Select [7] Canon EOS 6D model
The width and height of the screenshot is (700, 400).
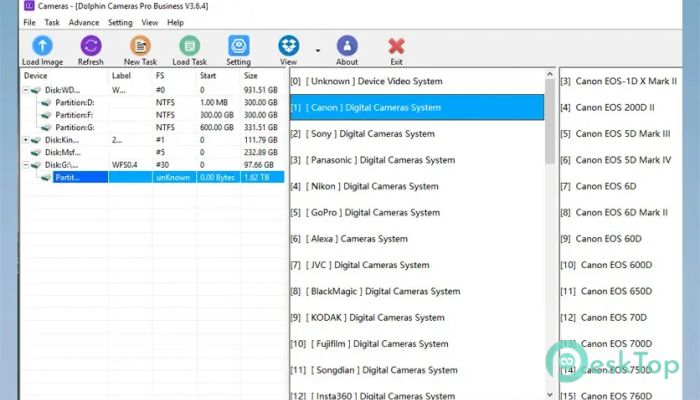point(621,187)
